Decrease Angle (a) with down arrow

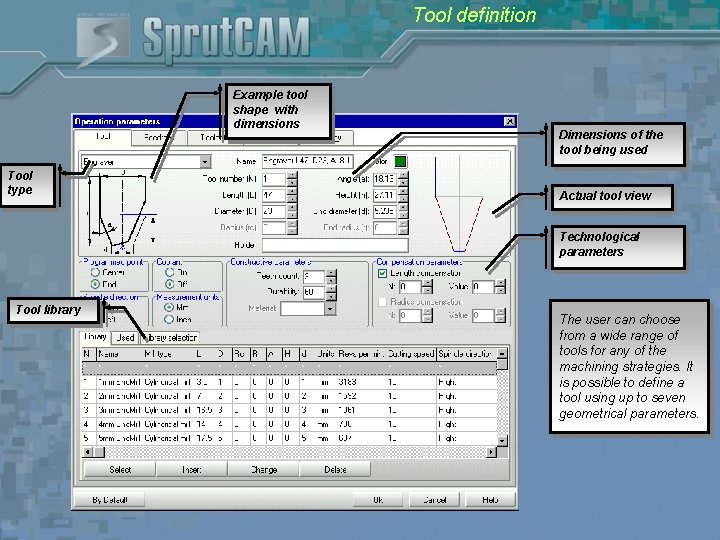click(x=403, y=182)
